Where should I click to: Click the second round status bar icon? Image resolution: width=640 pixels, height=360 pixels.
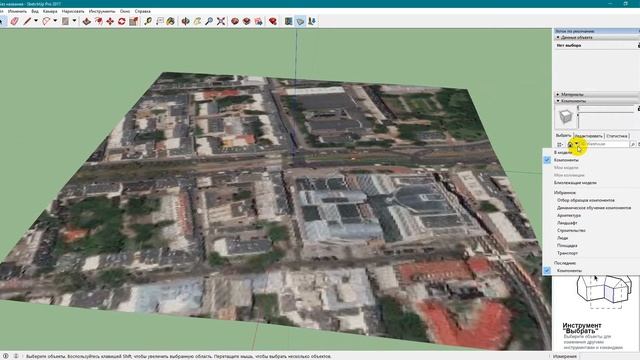(x=16, y=356)
